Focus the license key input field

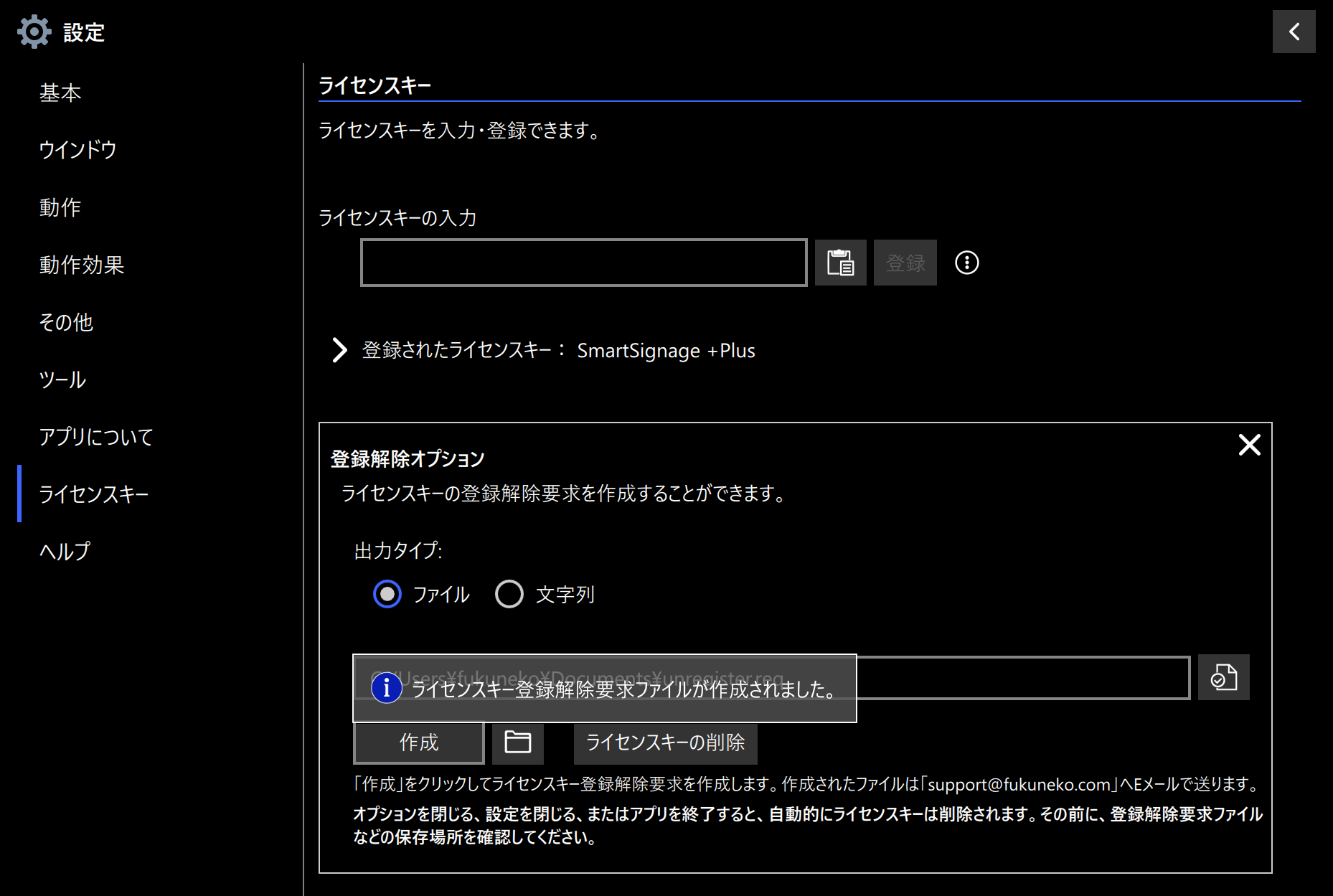pyautogui.click(x=584, y=263)
